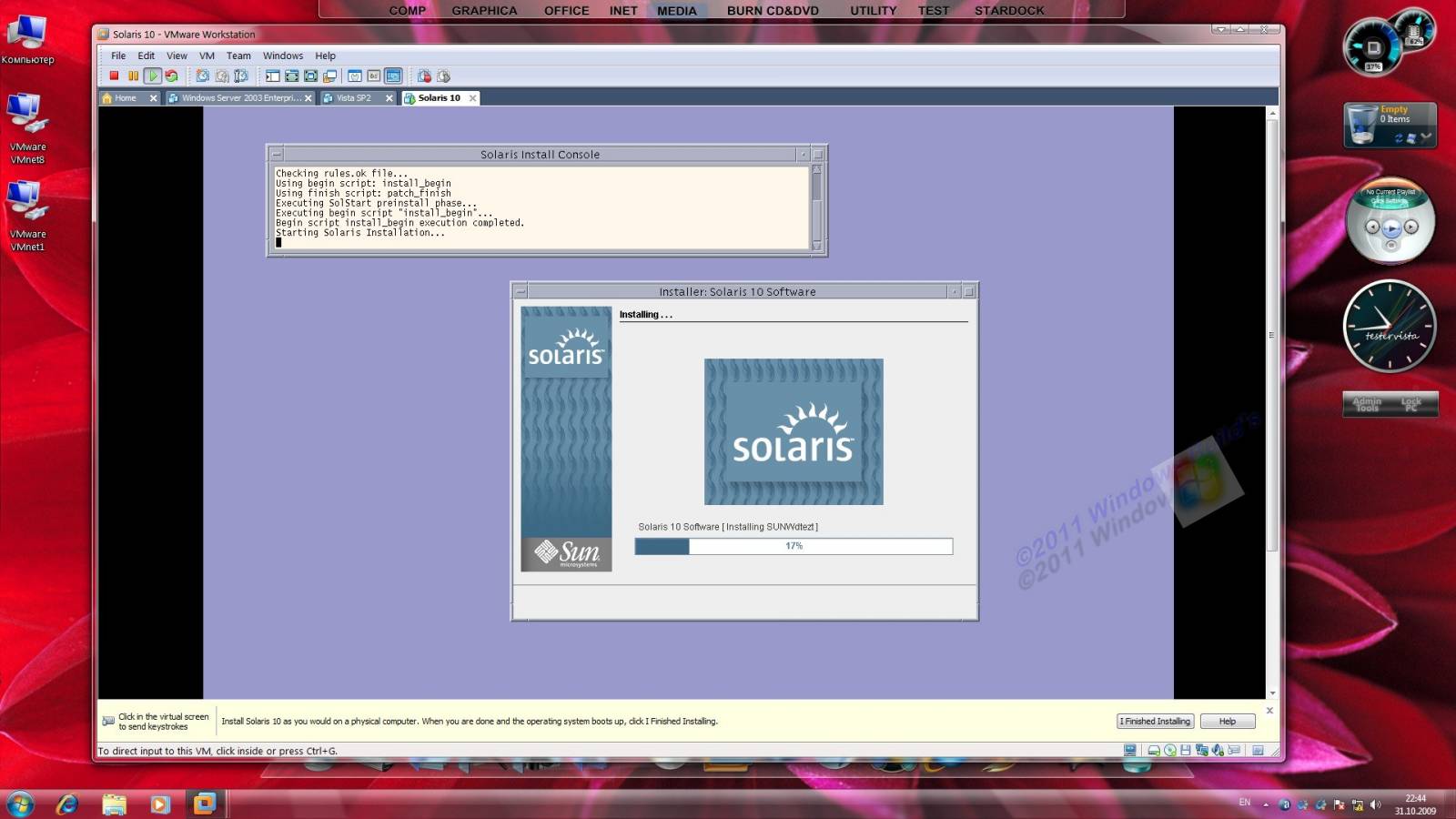Click the Recycle Bin gadget

1390,125
